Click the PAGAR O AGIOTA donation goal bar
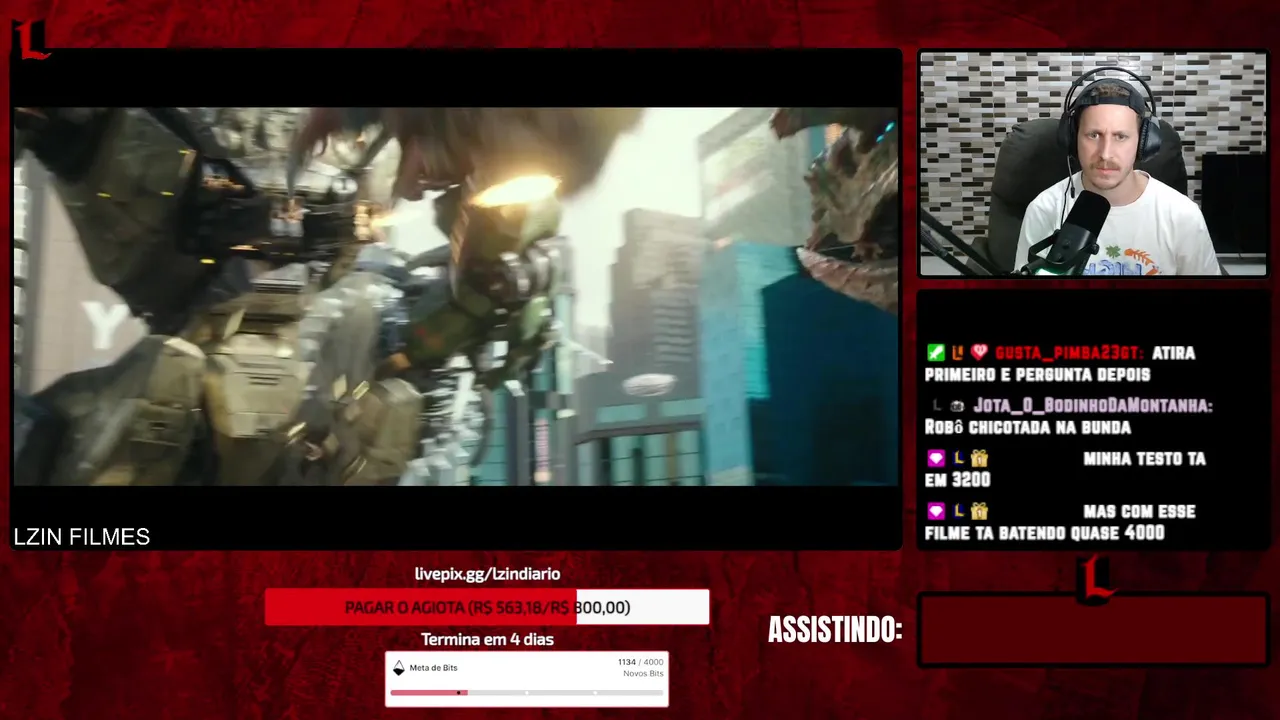Screen dimensions: 1280x720 pos(487,607)
